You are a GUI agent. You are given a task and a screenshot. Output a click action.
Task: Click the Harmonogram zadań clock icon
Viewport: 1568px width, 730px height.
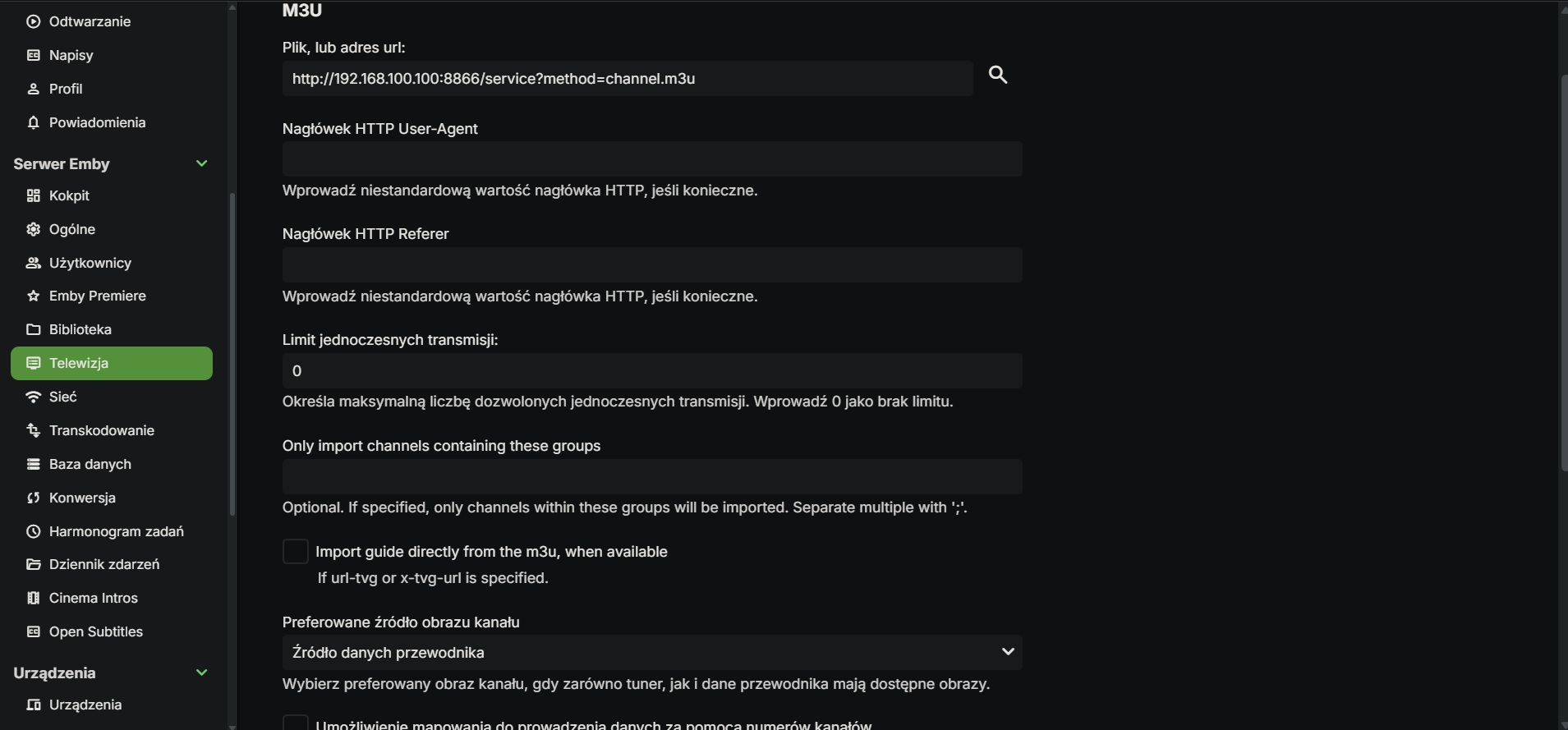tap(34, 531)
